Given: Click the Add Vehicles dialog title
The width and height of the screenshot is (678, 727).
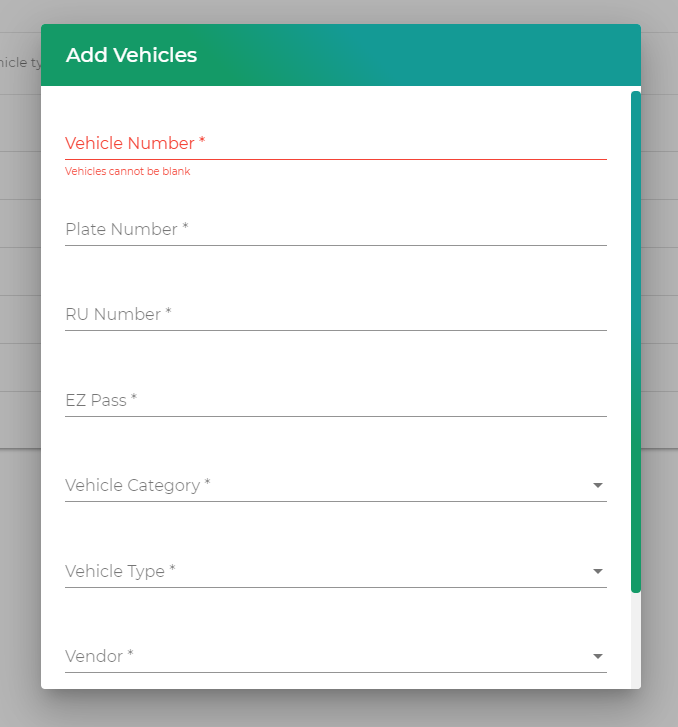Looking at the screenshot, I should point(131,55).
